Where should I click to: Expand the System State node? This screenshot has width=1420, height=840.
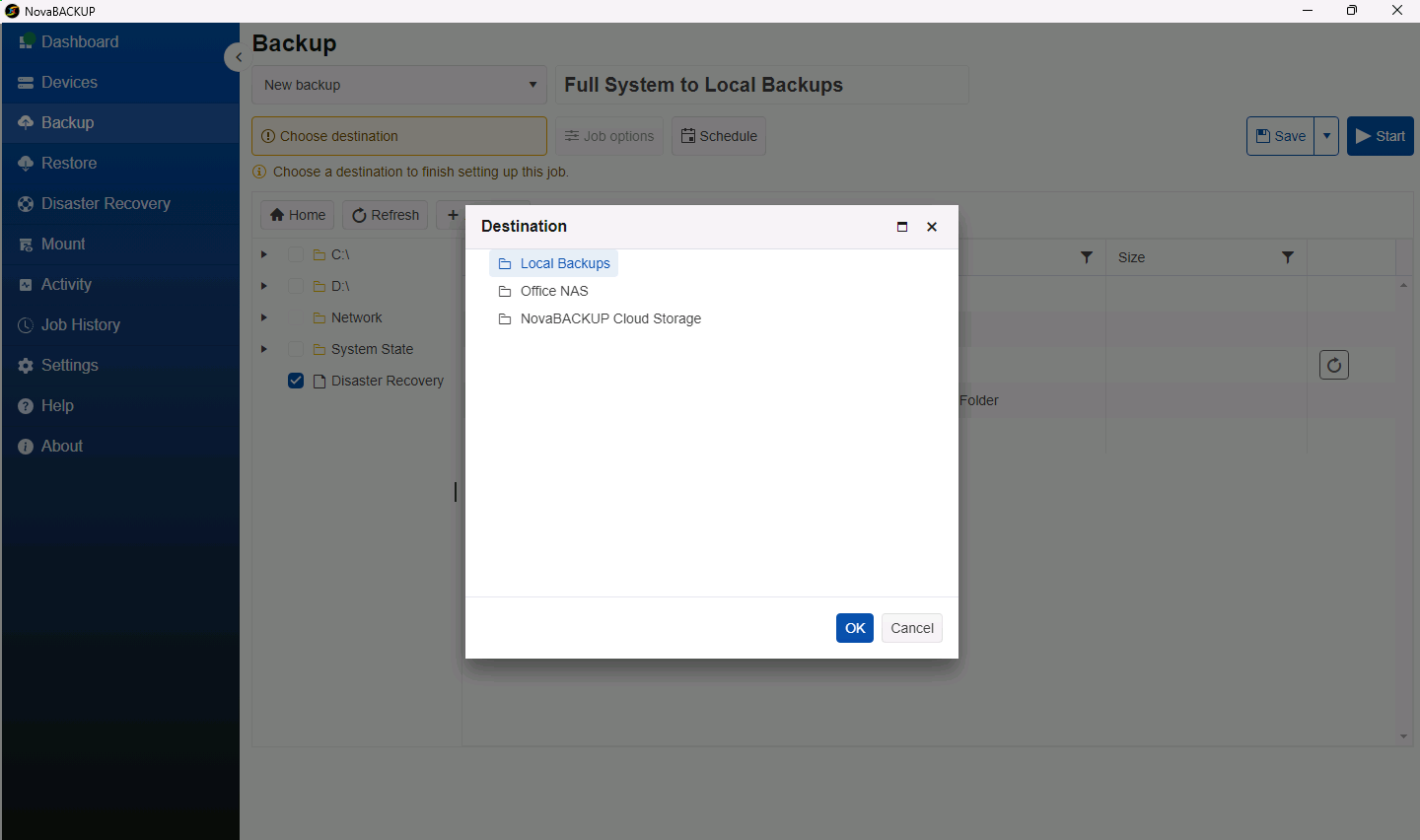click(263, 349)
